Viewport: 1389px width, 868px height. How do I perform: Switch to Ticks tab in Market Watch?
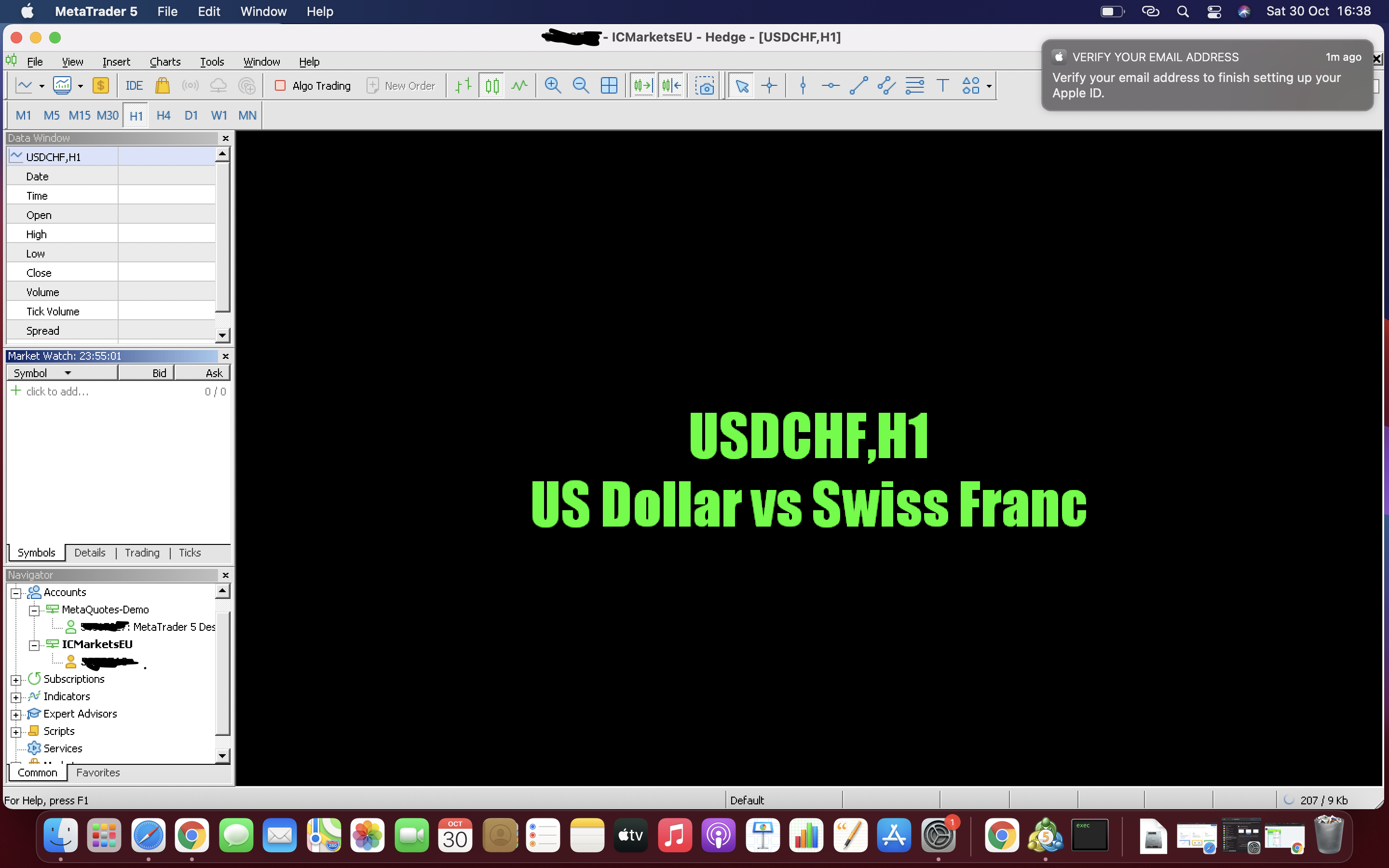coord(190,552)
